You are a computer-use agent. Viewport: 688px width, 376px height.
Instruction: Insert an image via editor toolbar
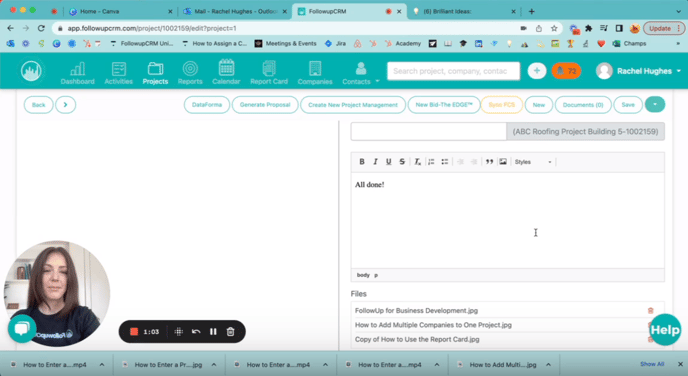(x=503, y=162)
